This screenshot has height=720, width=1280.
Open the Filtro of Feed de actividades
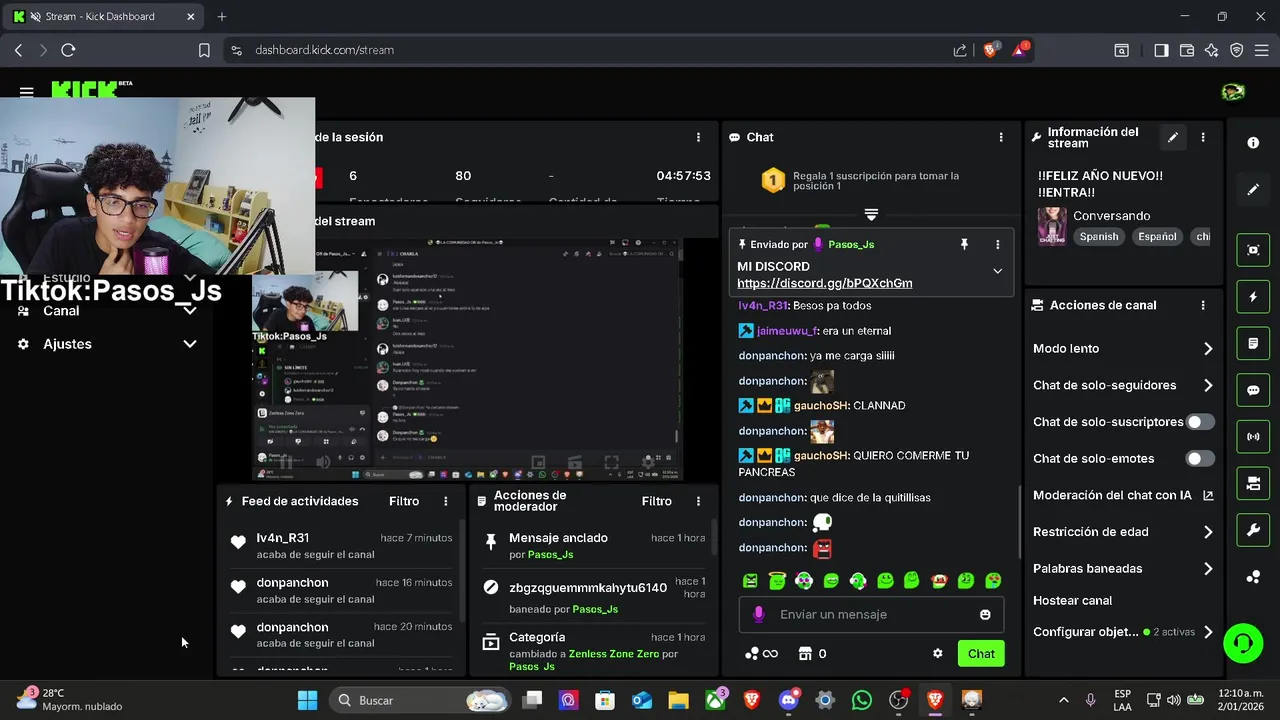tap(404, 501)
